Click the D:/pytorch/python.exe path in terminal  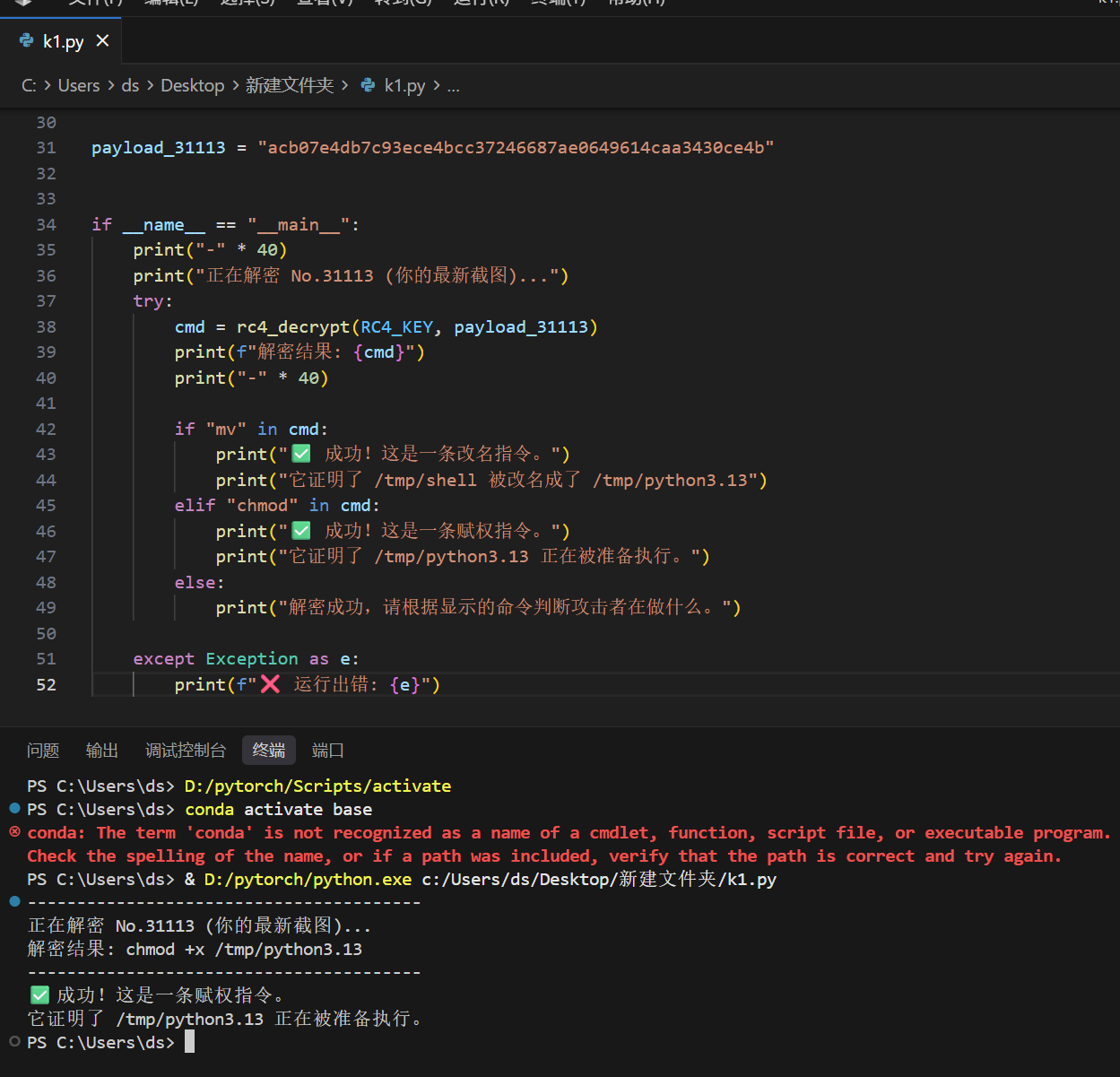pos(308,879)
